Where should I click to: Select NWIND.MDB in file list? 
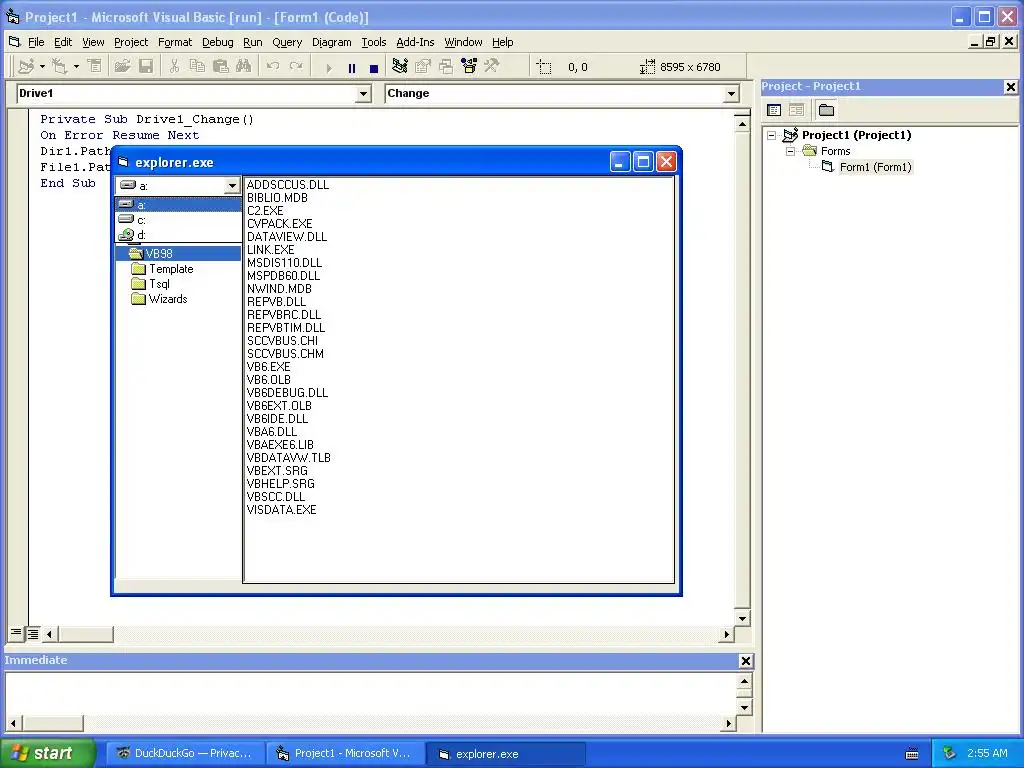click(x=279, y=289)
